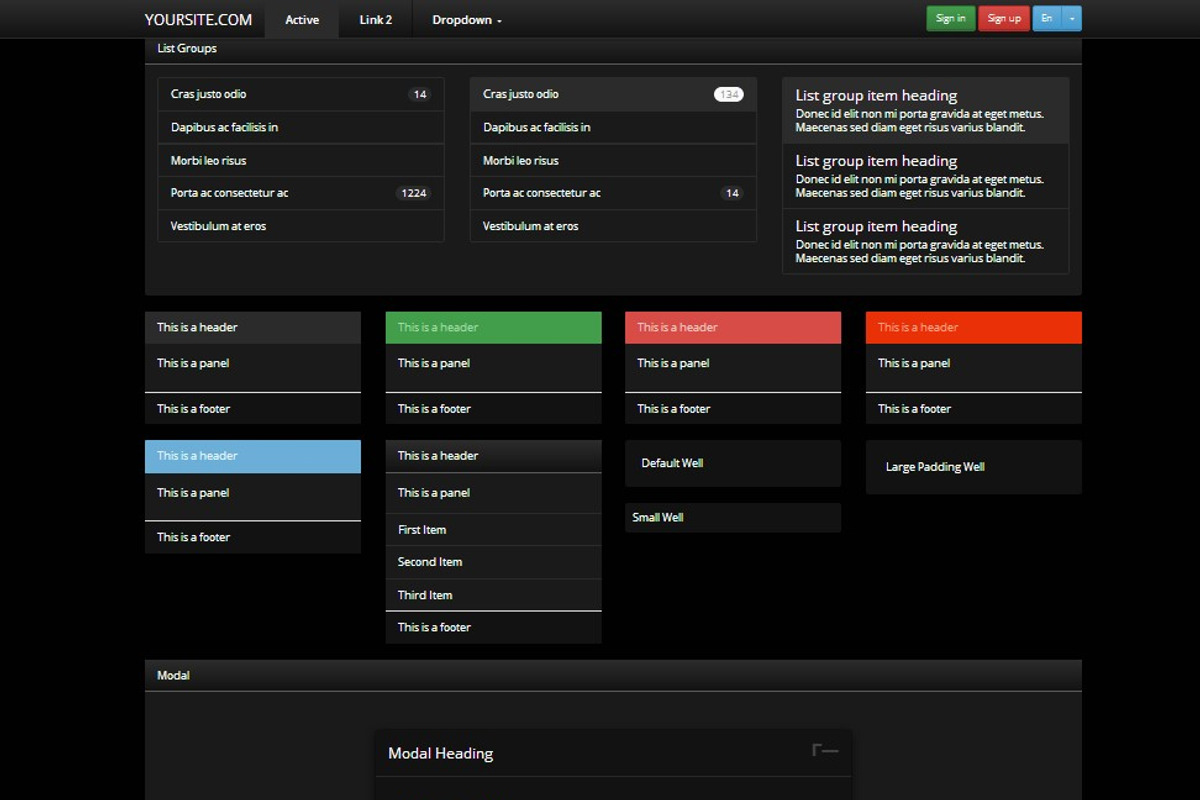Switch to the Active navbar tab

[x=301, y=18]
